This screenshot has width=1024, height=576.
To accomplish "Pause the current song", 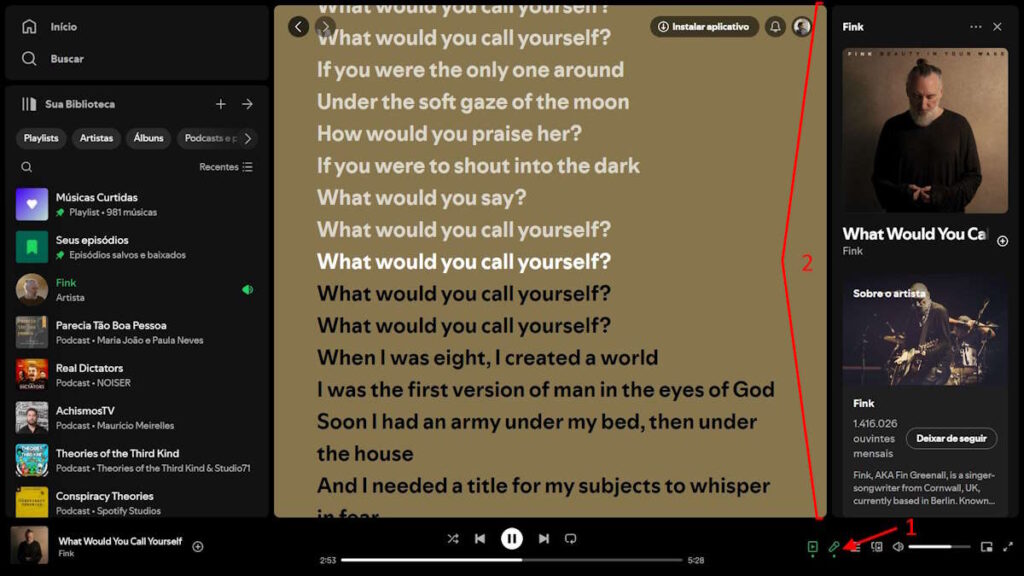I will [511, 539].
